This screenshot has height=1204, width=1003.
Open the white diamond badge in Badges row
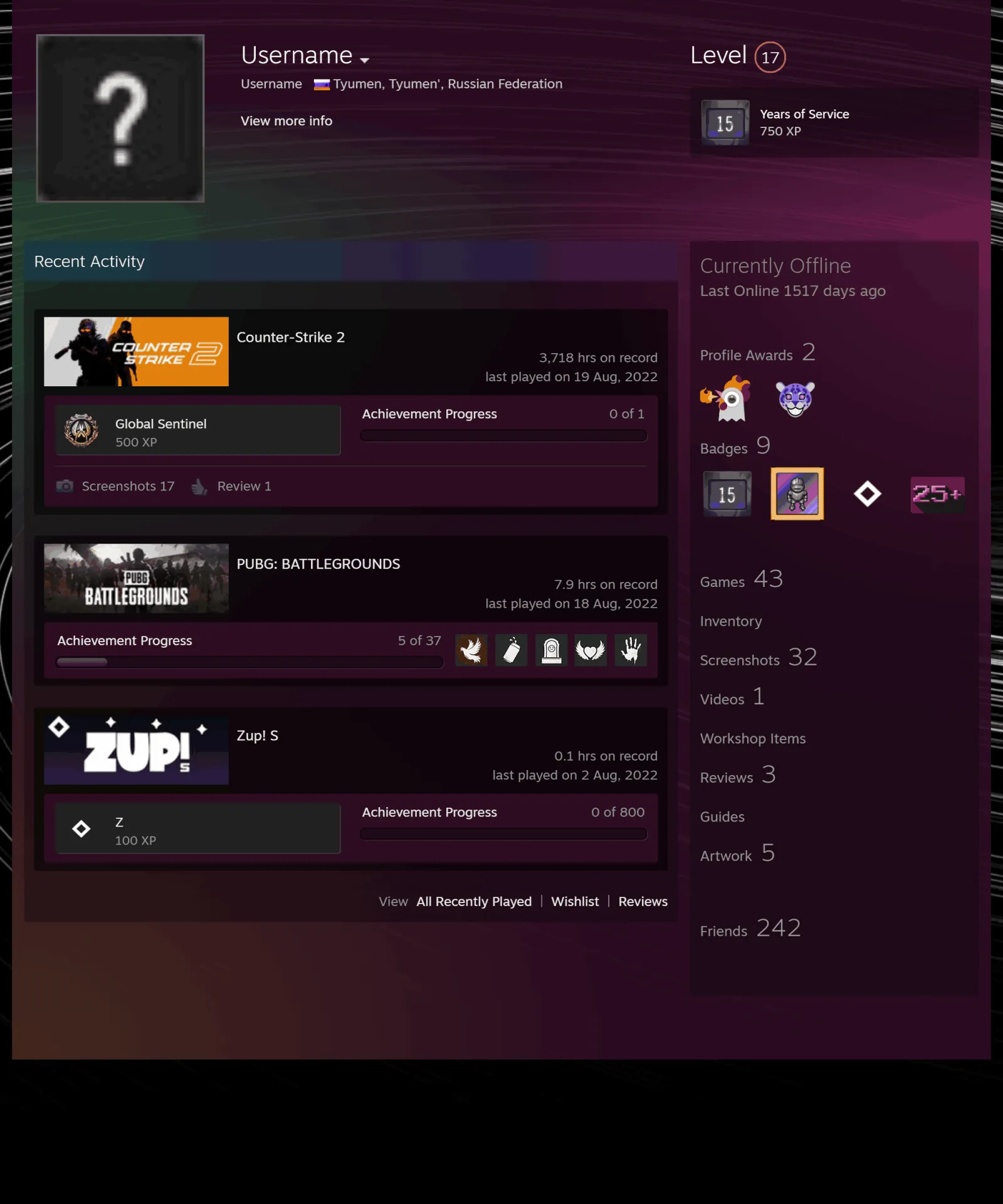click(x=868, y=494)
